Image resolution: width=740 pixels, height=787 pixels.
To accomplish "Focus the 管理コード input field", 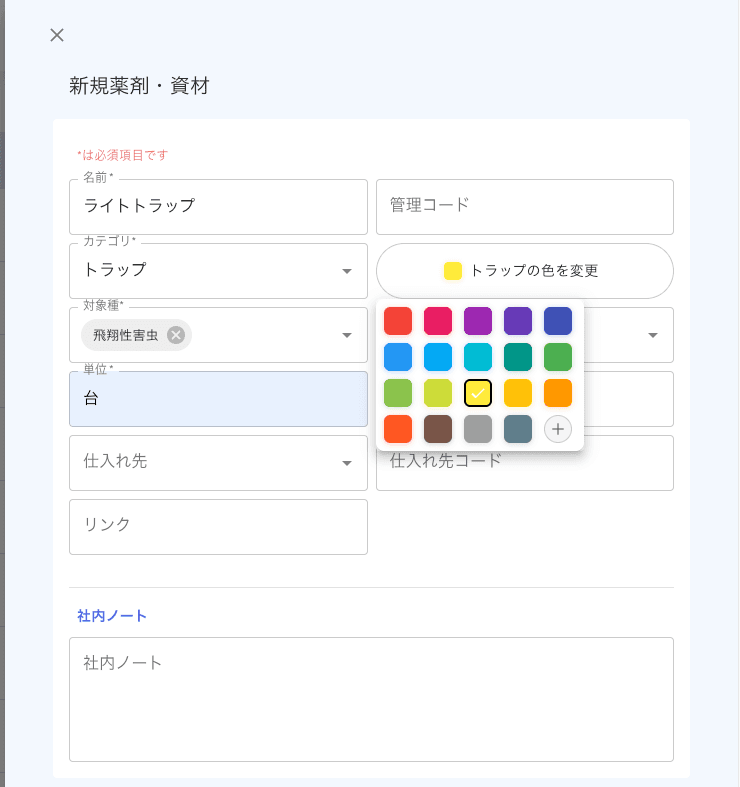I will (524, 207).
